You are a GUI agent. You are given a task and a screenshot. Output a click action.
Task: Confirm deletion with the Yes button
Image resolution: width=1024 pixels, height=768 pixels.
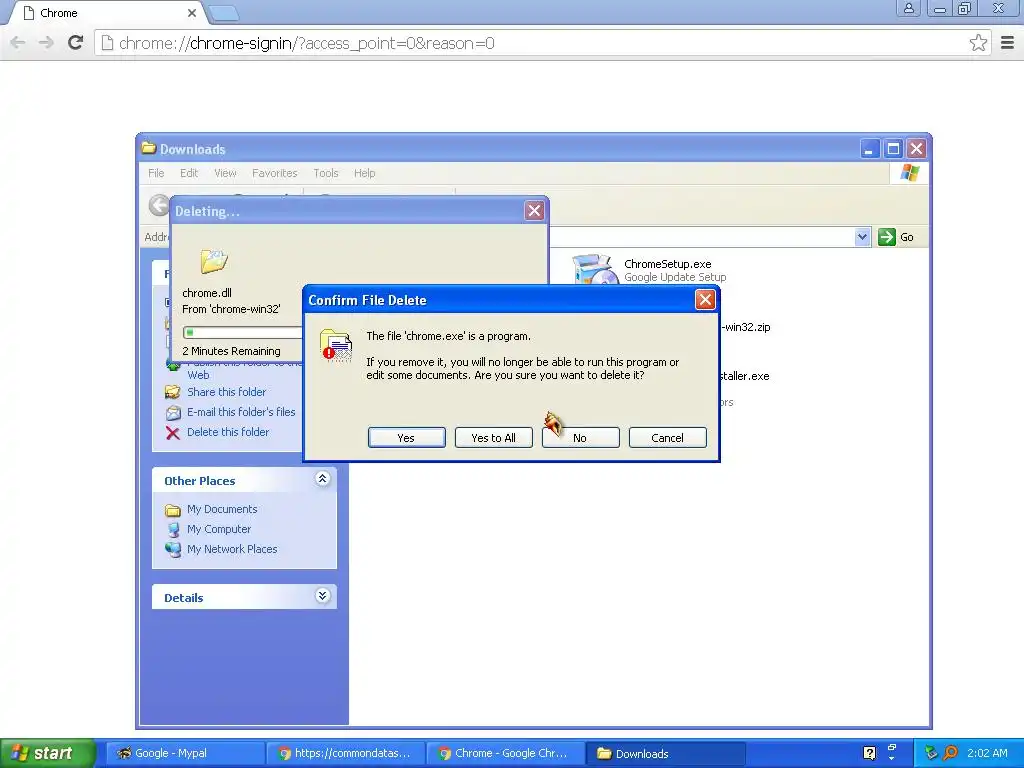coord(406,438)
